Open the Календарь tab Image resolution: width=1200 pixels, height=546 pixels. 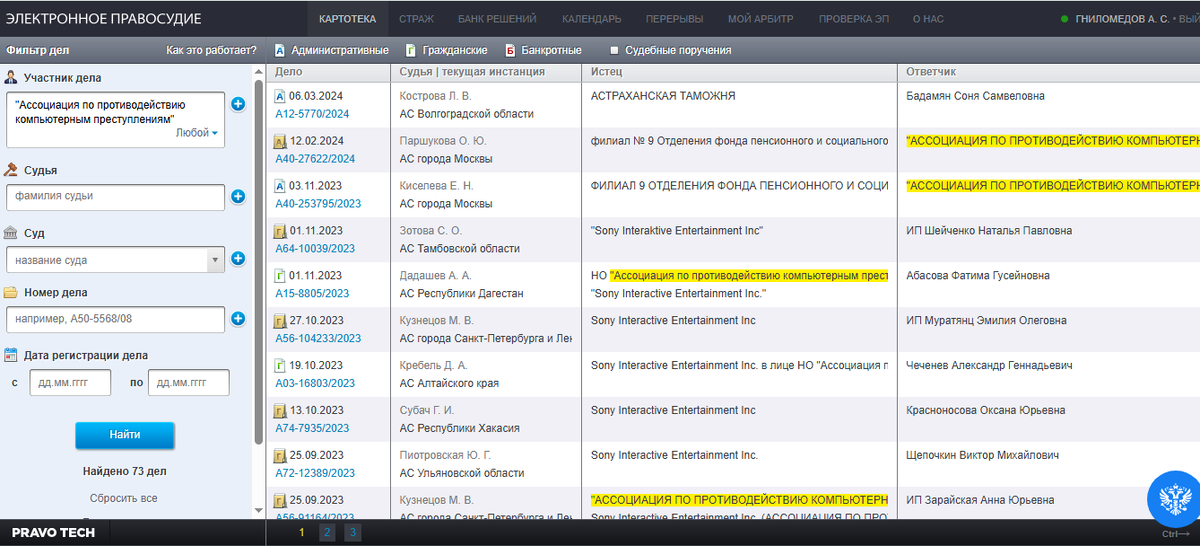pos(591,19)
